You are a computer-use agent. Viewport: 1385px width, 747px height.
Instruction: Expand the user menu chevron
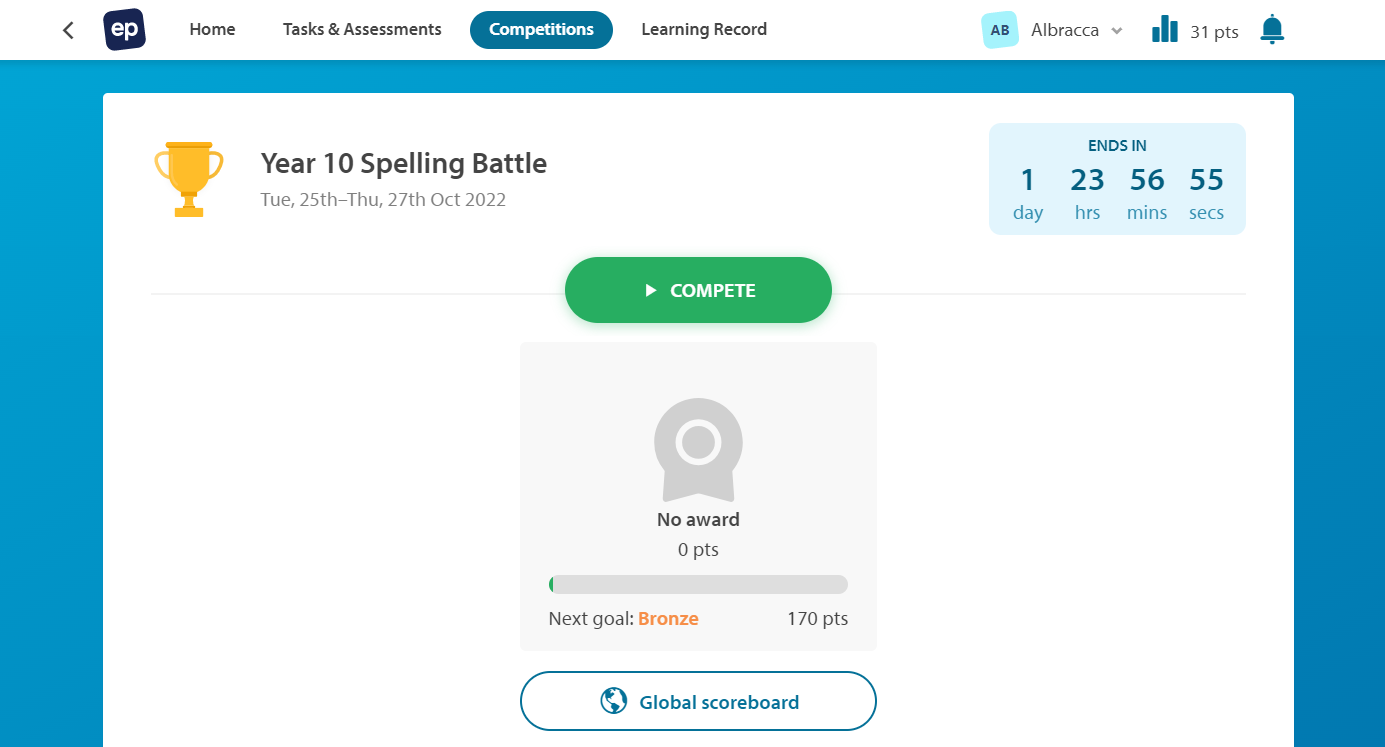tap(1117, 30)
